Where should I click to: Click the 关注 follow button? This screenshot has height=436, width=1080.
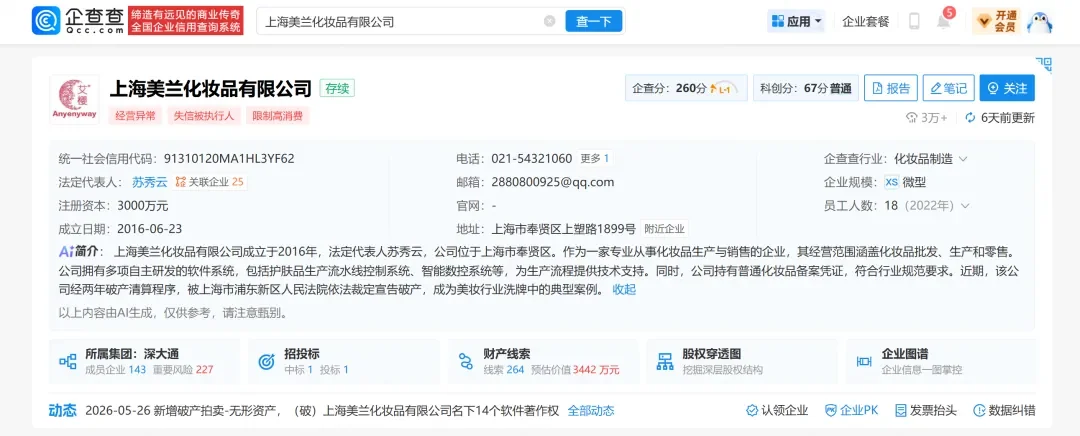(1007, 88)
